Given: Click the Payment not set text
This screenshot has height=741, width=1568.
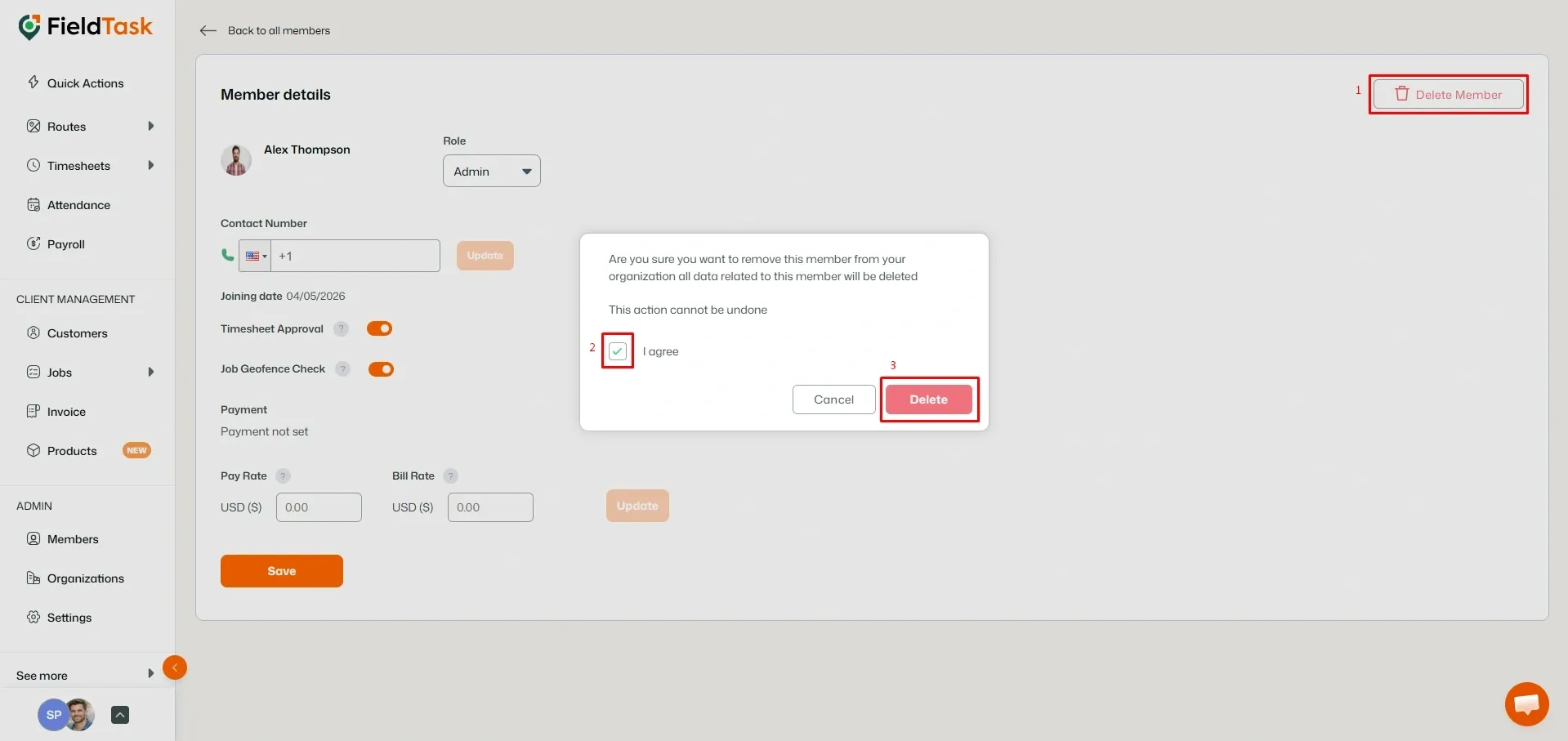Looking at the screenshot, I should [x=264, y=431].
